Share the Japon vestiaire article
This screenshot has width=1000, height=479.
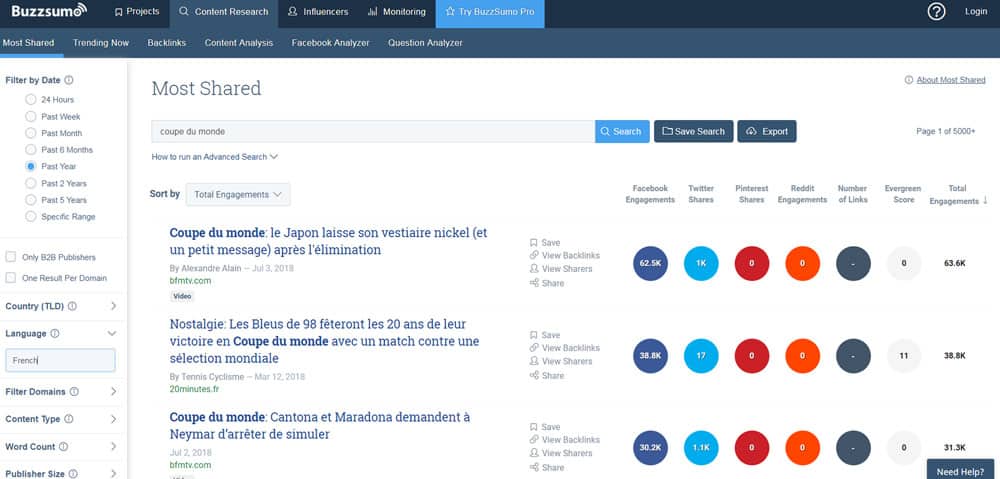coord(547,283)
